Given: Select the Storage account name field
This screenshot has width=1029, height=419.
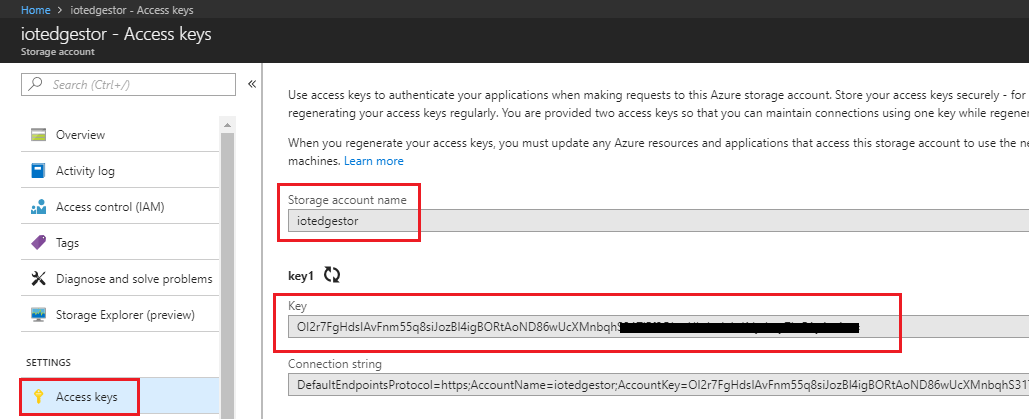Looking at the screenshot, I should [658, 221].
